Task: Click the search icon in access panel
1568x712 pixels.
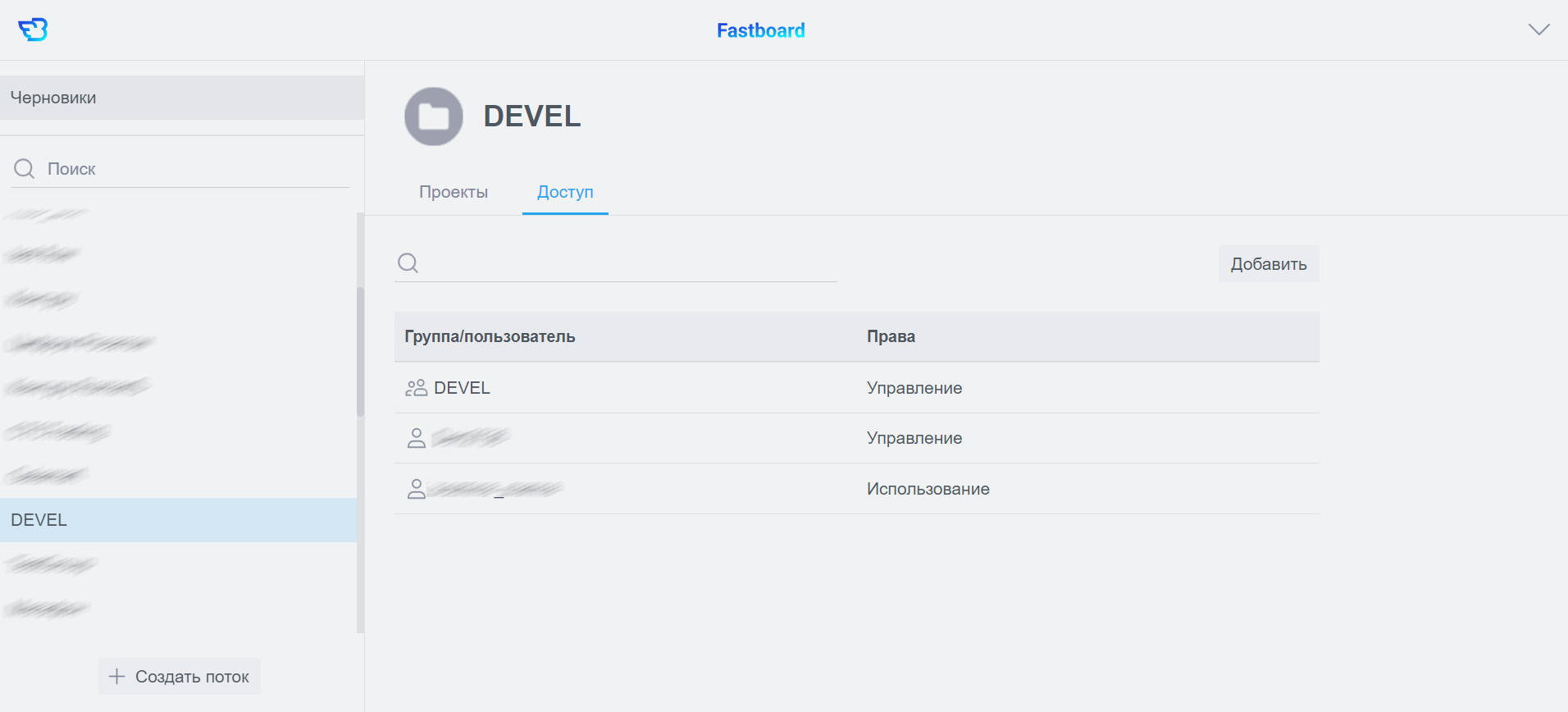Action: pyautogui.click(x=408, y=263)
